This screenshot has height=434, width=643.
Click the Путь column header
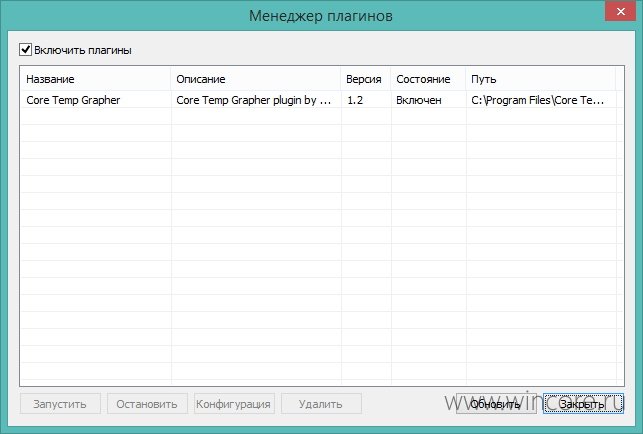click(x=540, y=79)
